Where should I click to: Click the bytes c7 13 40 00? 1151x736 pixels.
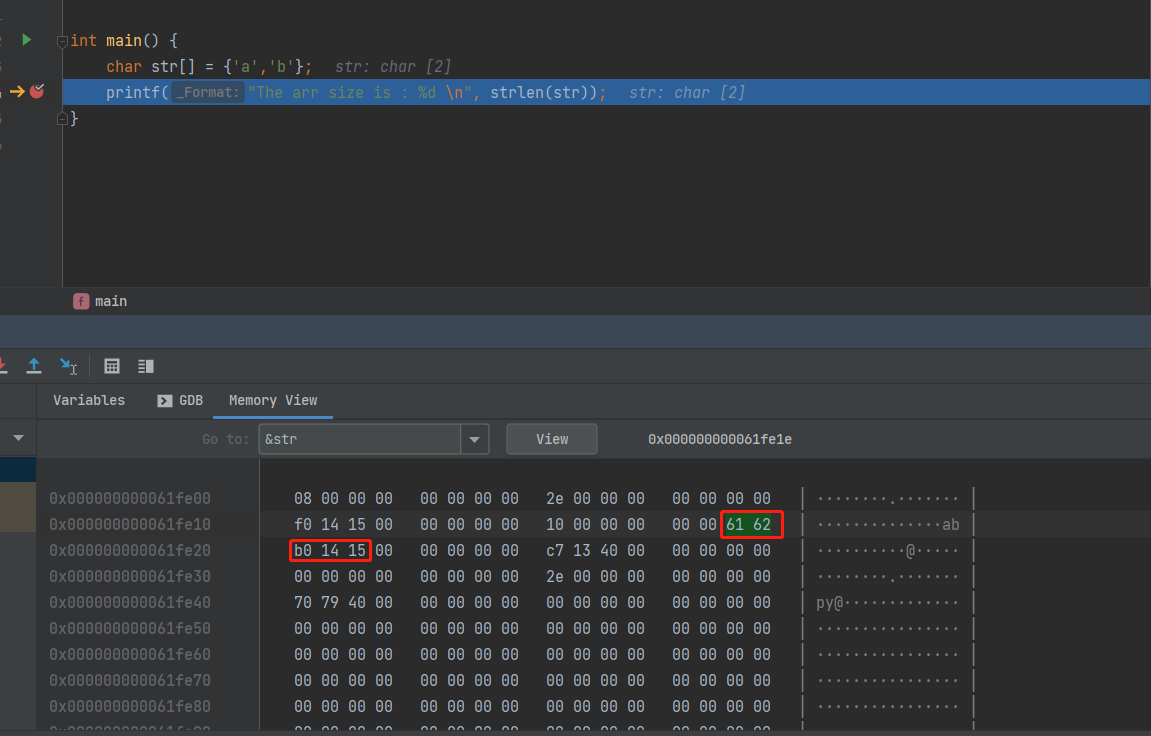[595, 550]
